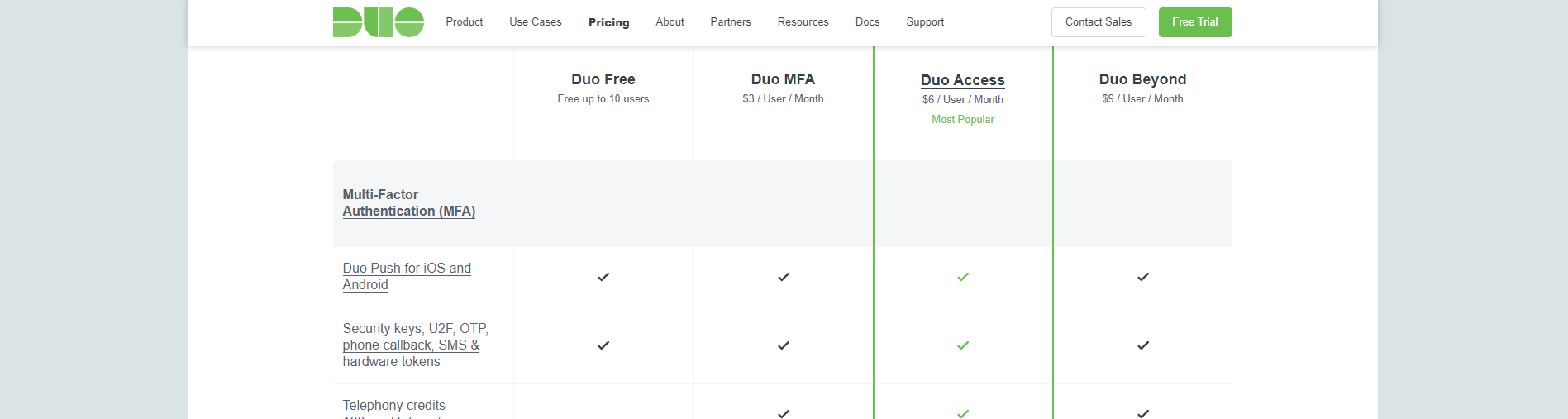Go to the Pricing page
The width and height of the screenshot is (1568, 419).
click(x=608, y=22)
